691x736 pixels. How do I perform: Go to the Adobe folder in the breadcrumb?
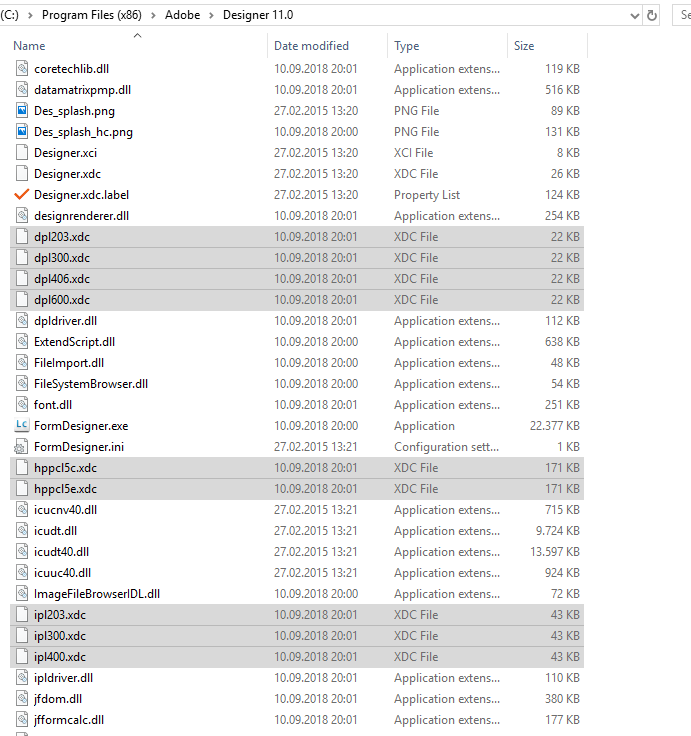tap(182, 15)
